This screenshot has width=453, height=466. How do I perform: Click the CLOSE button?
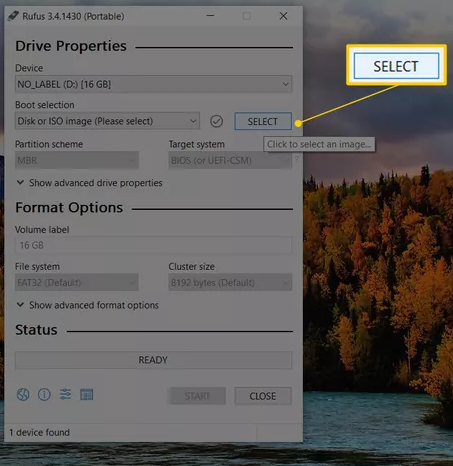(263, 396)
